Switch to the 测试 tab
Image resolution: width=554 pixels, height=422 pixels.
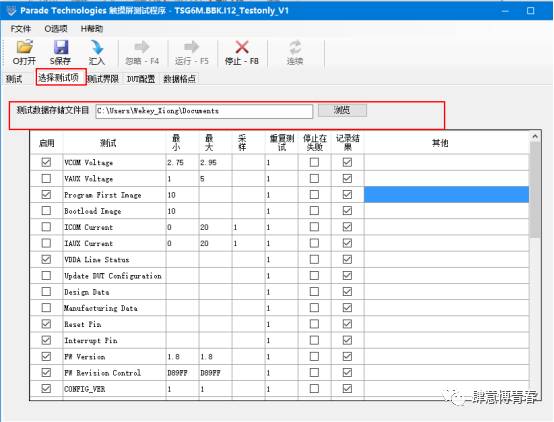(x=14, y=79)
